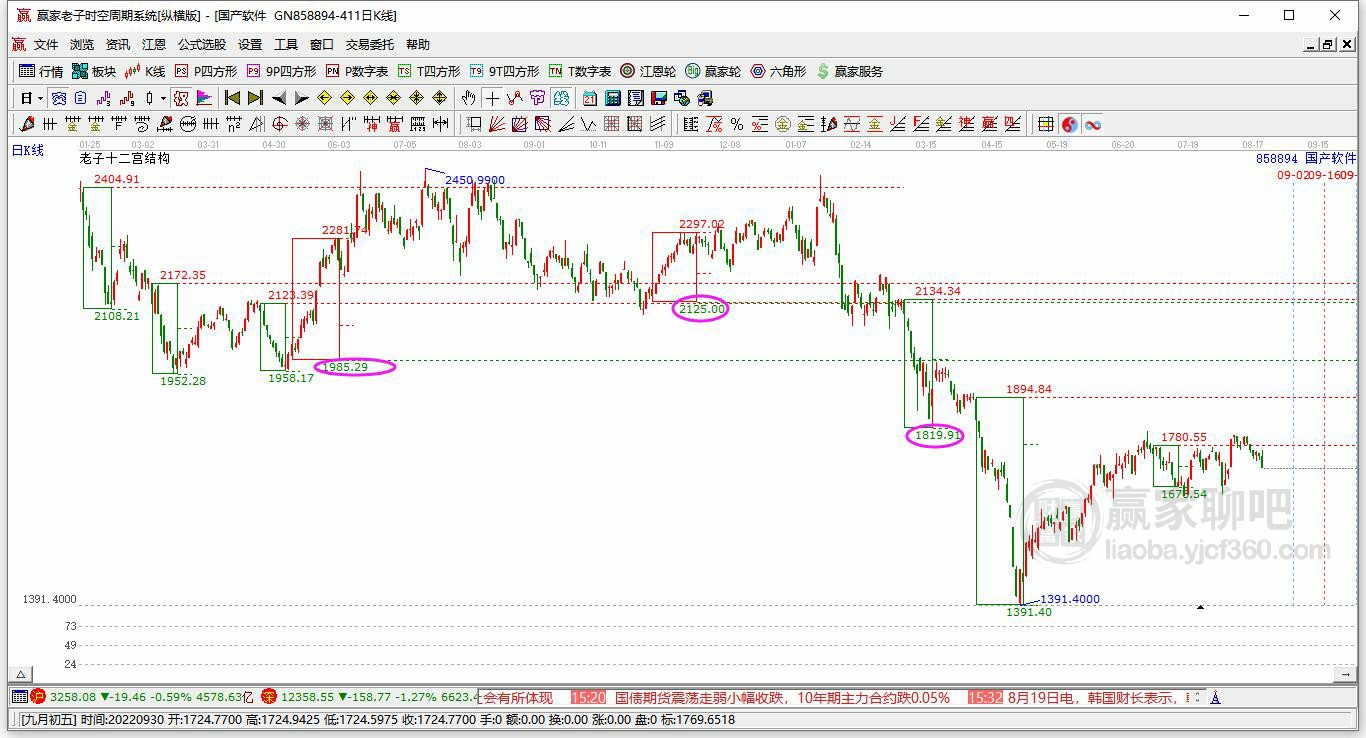Screen dimensions: 1366x738
Task: Open the T数字表 table
Action: click(x=580, y=71)
